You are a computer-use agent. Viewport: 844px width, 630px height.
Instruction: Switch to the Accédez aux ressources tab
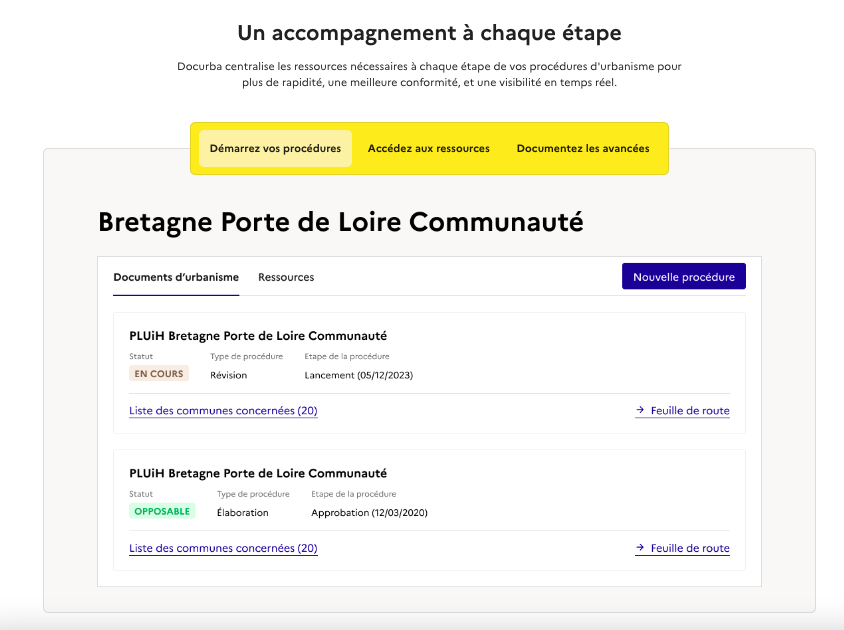coord(429,148)
